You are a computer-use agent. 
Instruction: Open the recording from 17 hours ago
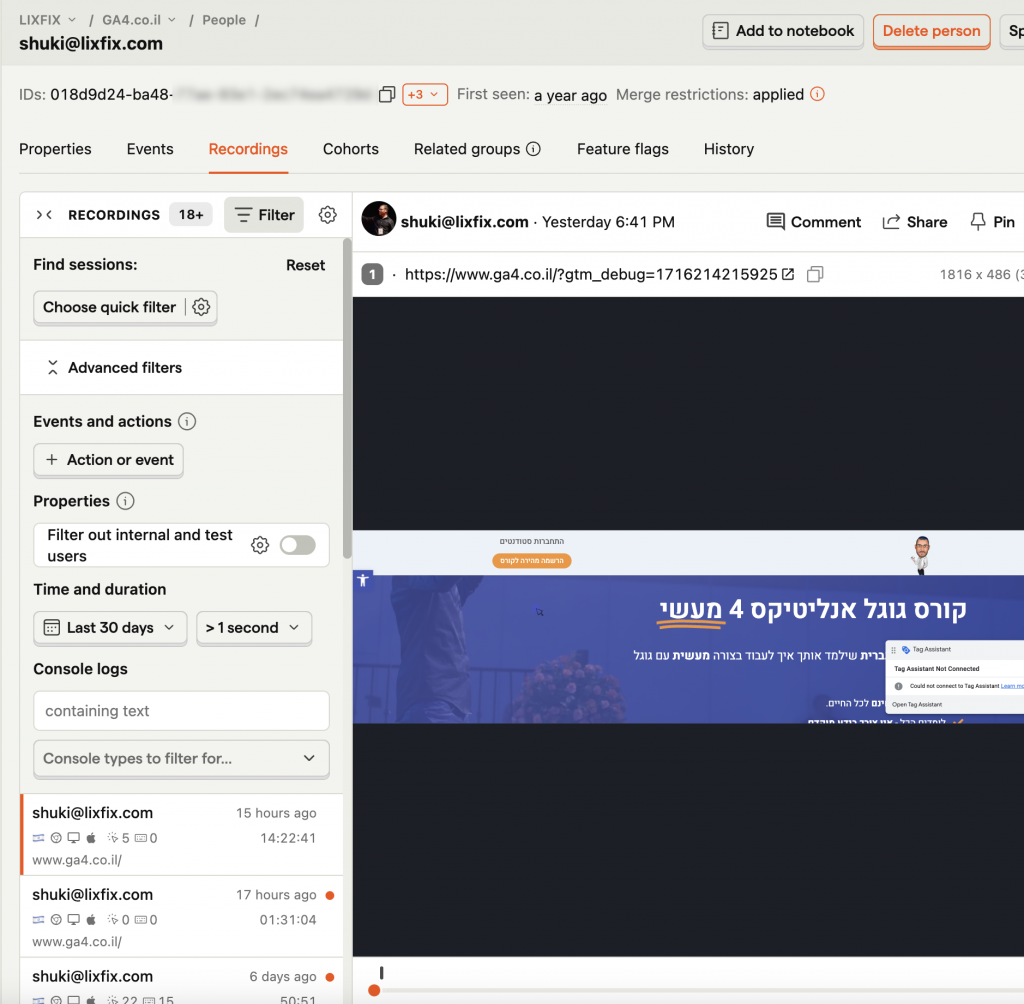[x=182, y=916]
